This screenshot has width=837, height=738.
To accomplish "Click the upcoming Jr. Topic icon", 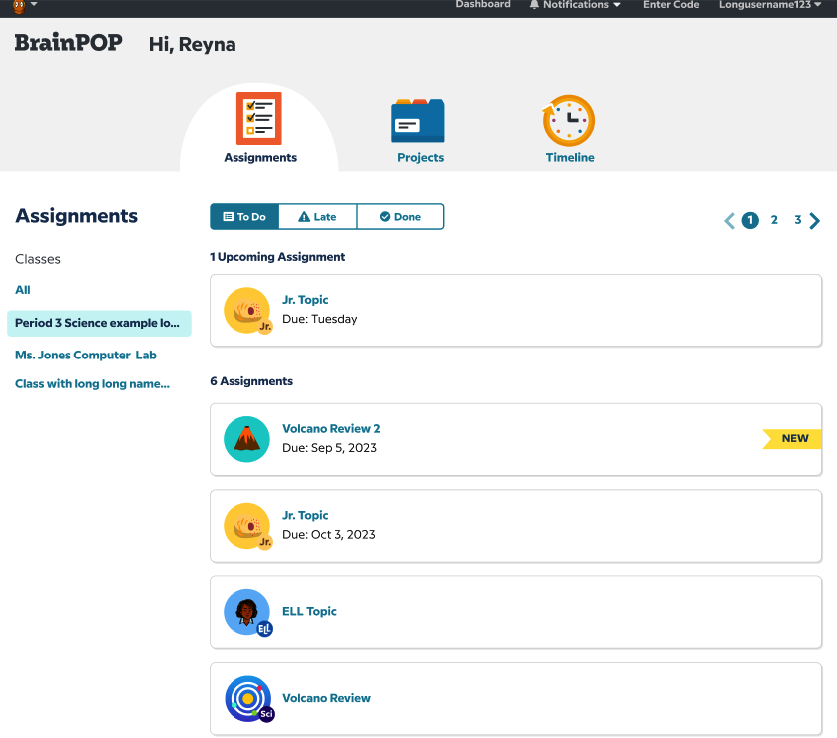I will pos(246,310).
